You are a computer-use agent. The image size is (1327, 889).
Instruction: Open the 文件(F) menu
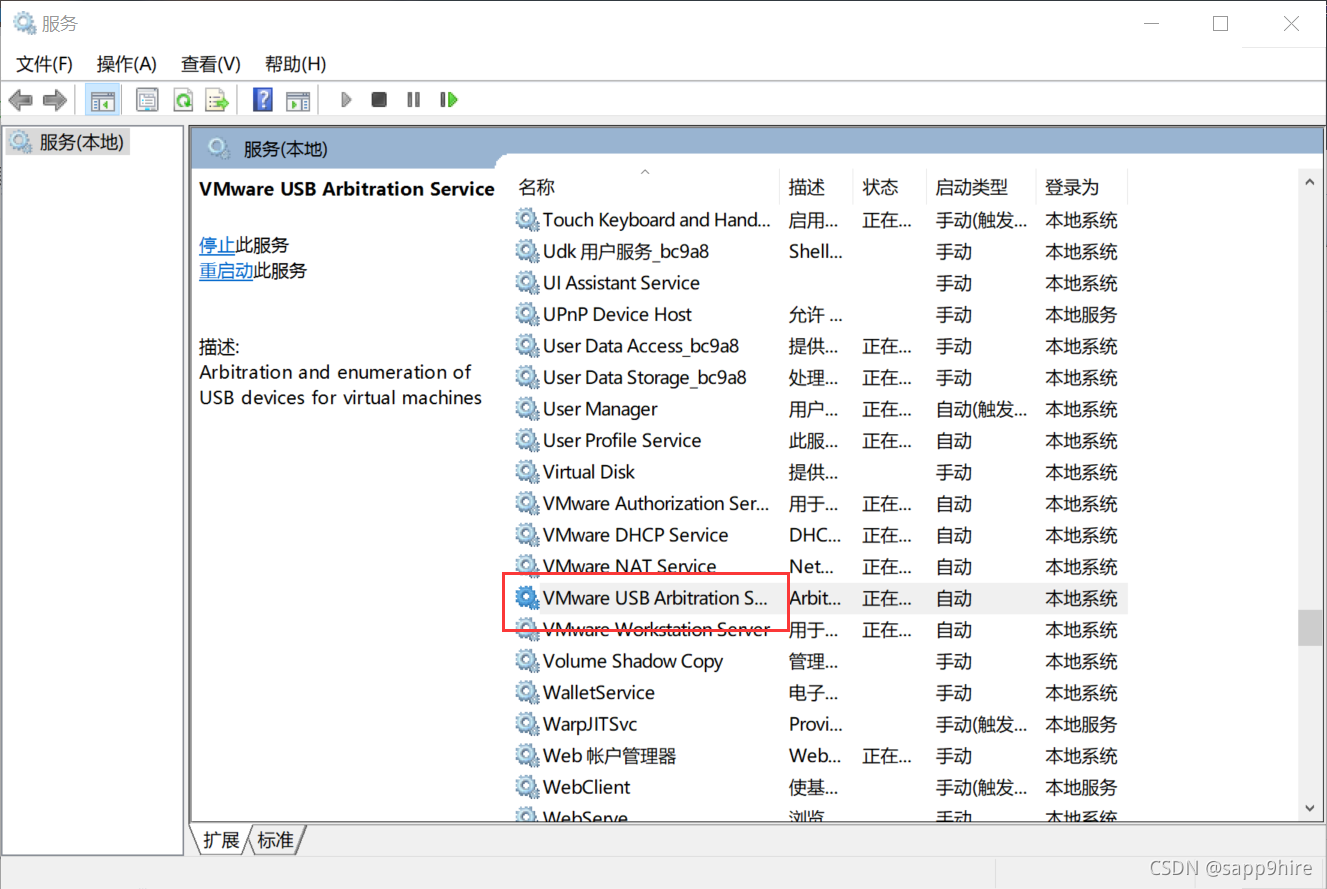tap(44, 64)
